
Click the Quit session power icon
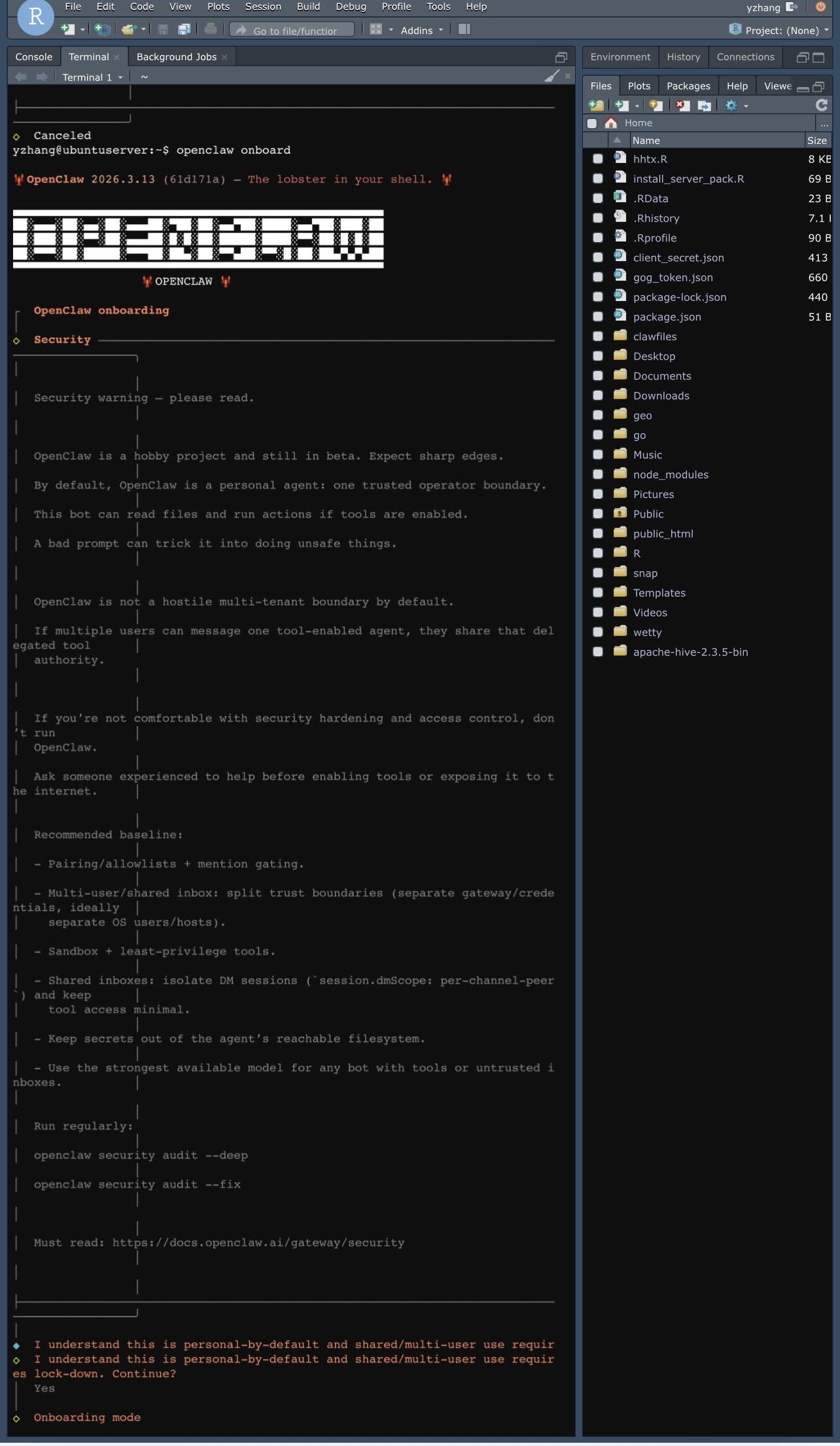tap(820, 7)
